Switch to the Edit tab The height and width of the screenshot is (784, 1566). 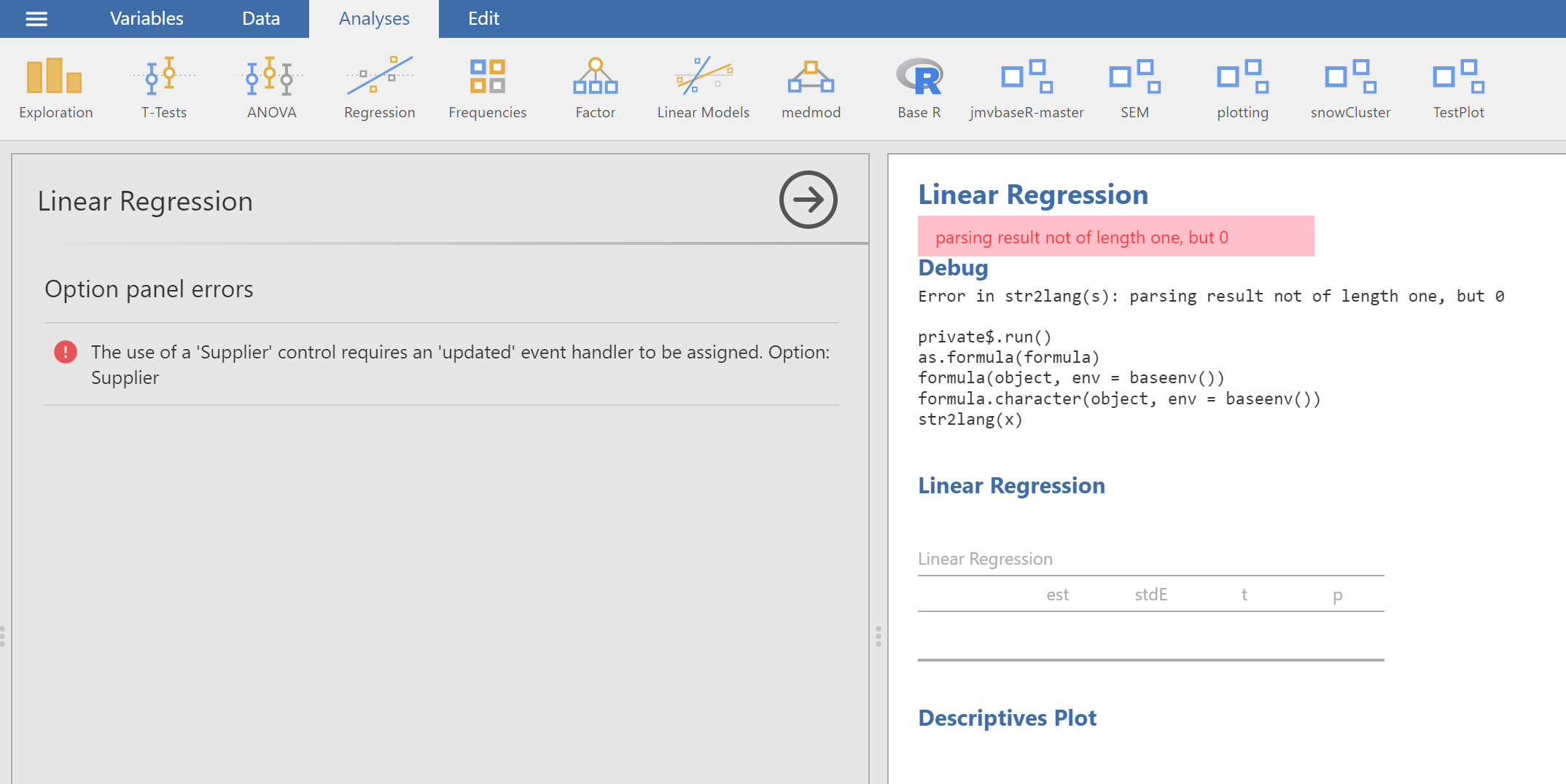click(x=483, y=19)
